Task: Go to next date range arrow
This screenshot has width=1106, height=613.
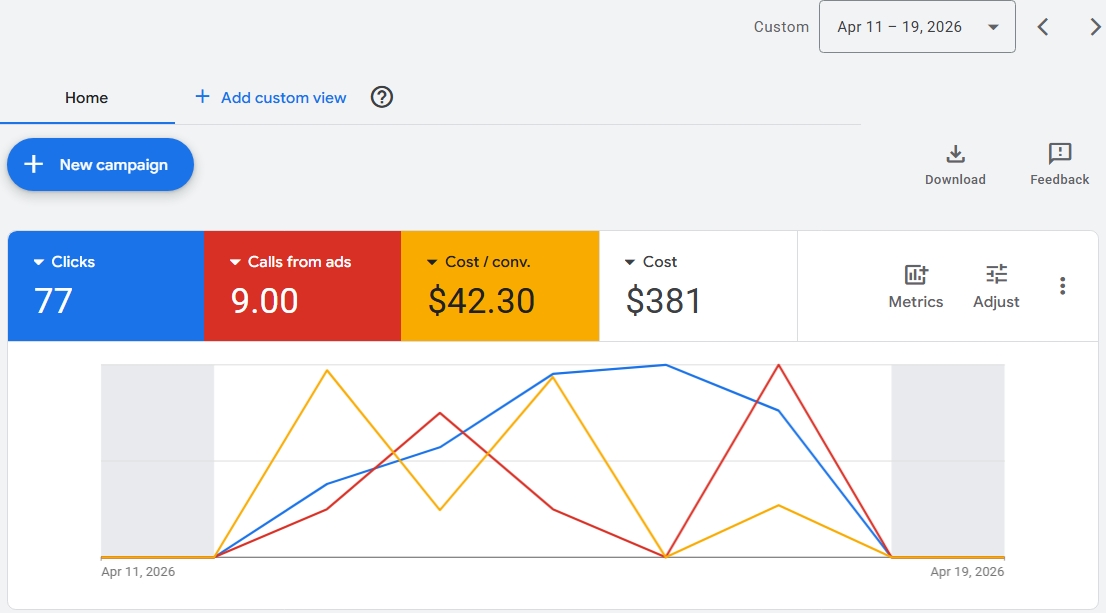Action: (x=1094, y=27)
